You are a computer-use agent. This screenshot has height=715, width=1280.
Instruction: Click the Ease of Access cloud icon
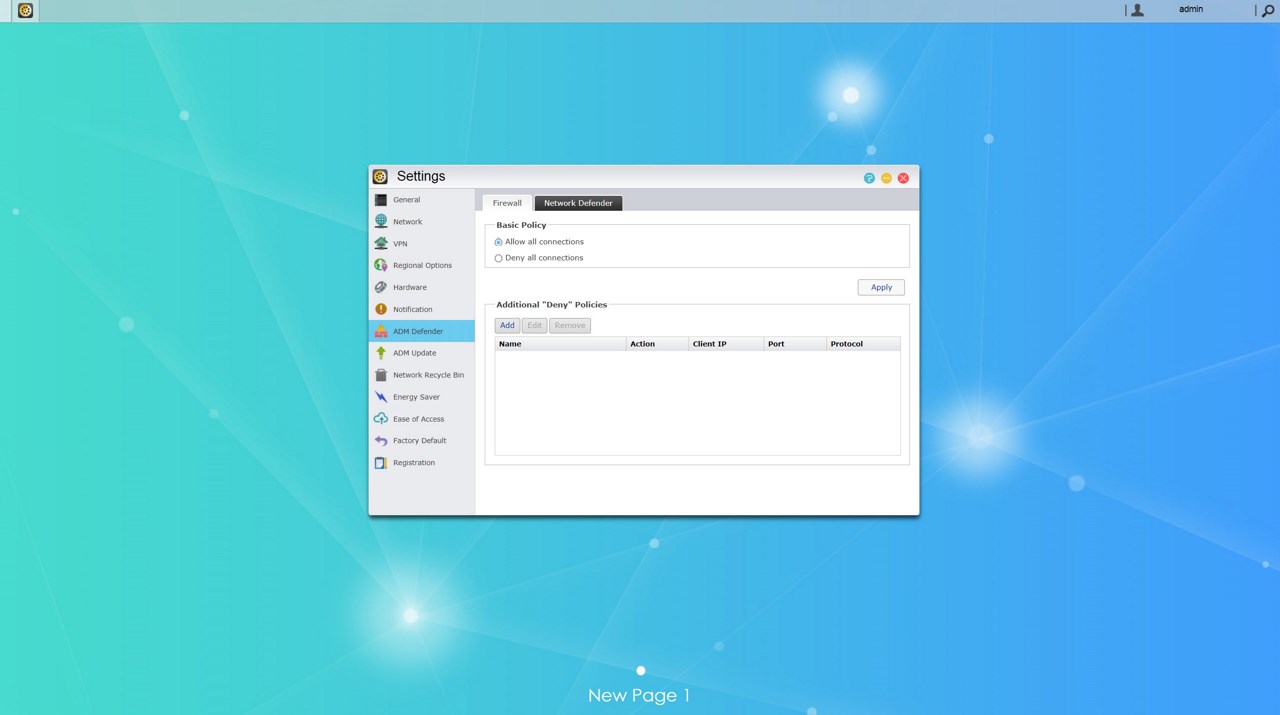380,419
